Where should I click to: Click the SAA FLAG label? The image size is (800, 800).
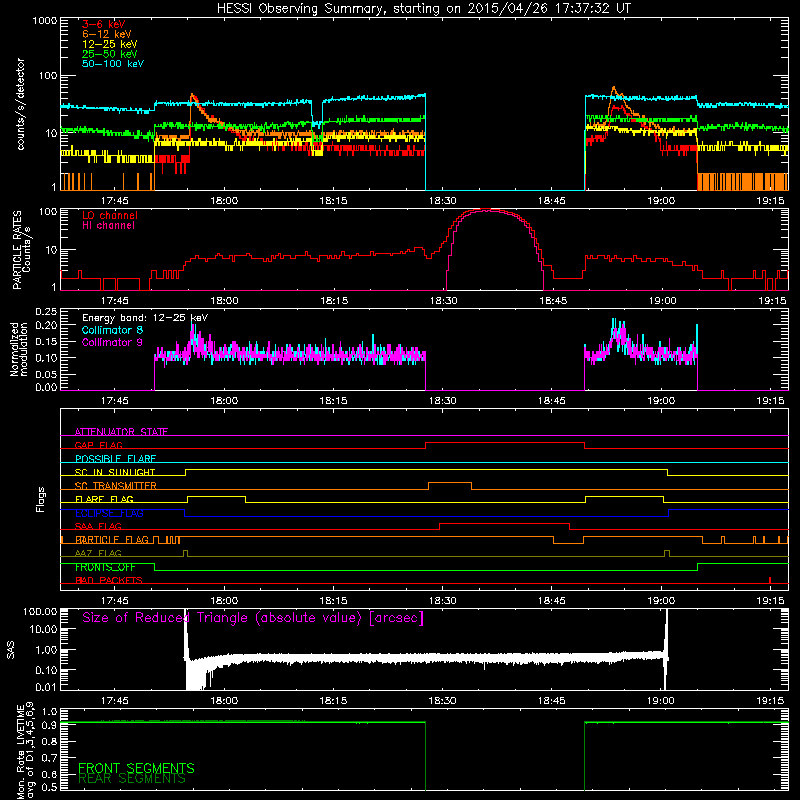tap(98, 526)
